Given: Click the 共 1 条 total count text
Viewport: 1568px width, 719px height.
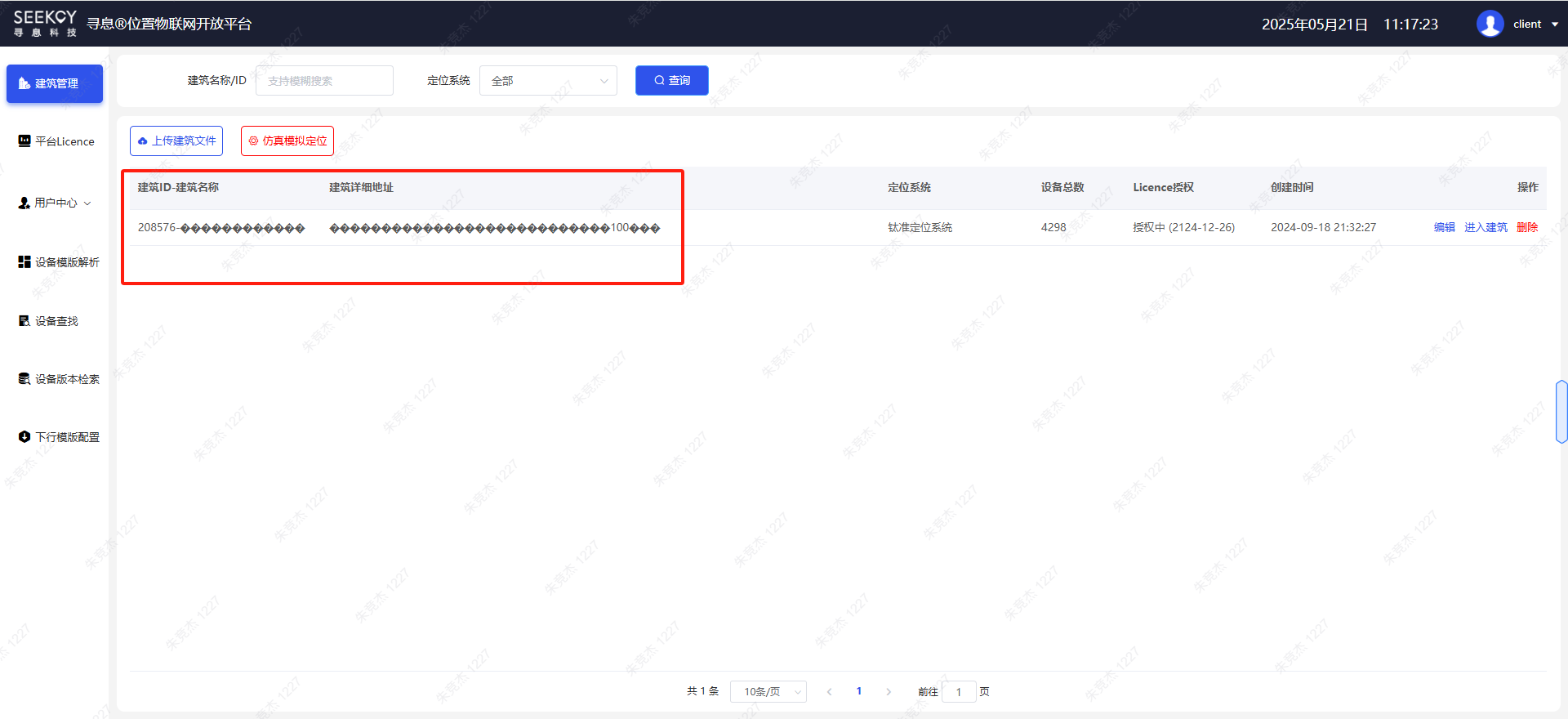Looking at the screenshot, I should click(703, 691).
